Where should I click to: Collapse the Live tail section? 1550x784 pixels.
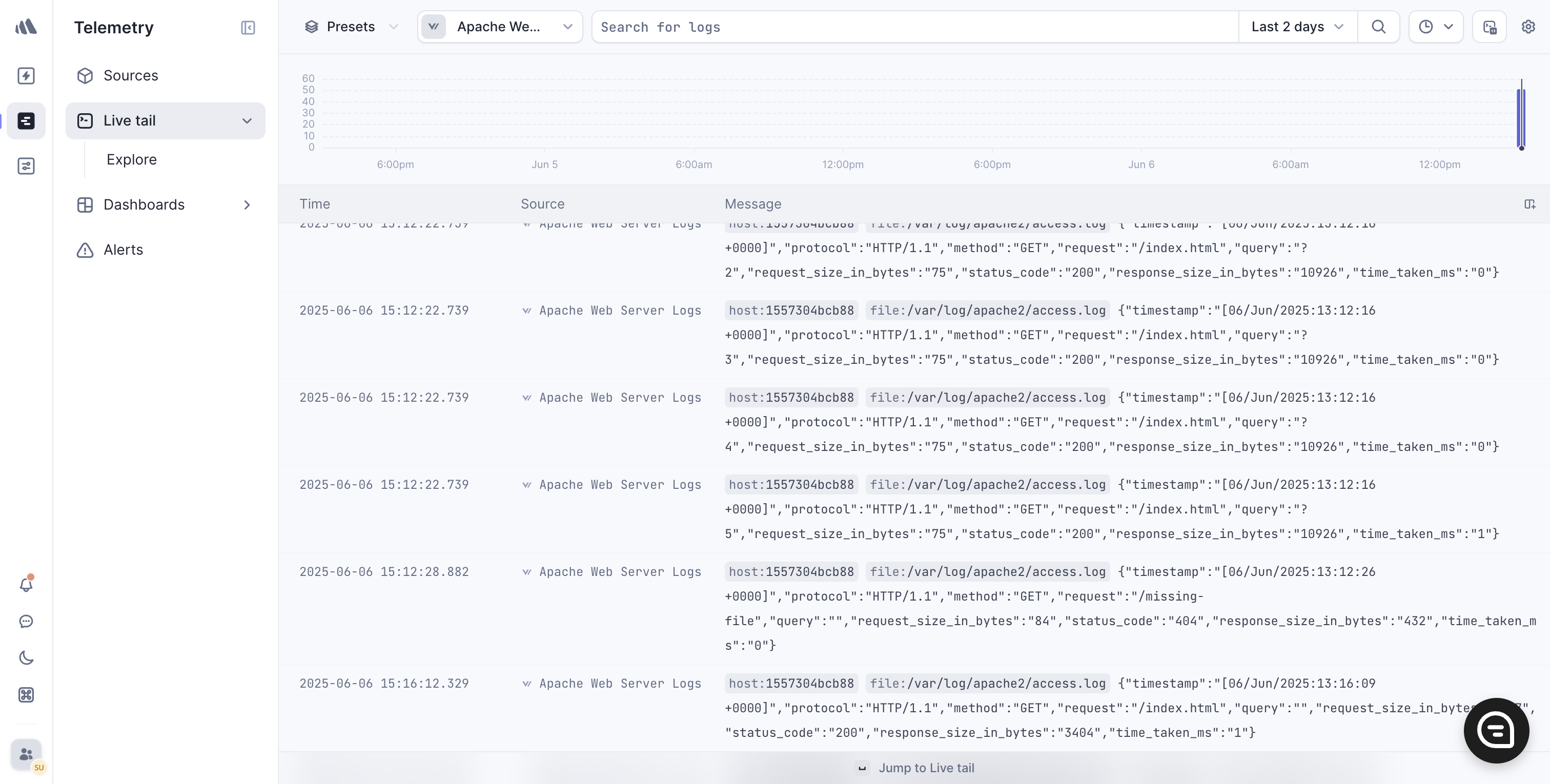tap(247, 121)
